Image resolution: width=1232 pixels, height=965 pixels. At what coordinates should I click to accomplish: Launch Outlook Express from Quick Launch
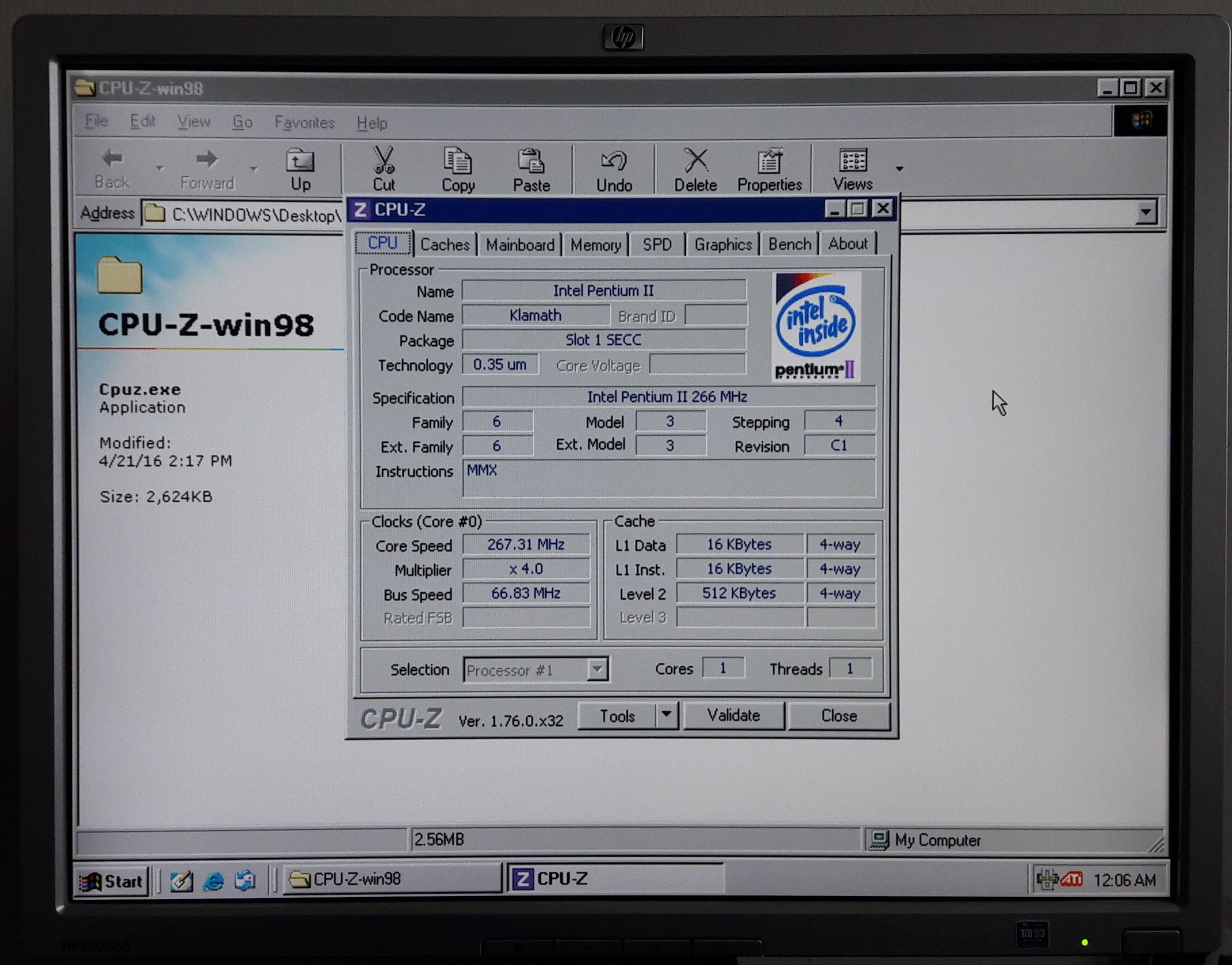click(x=245, y=880)
